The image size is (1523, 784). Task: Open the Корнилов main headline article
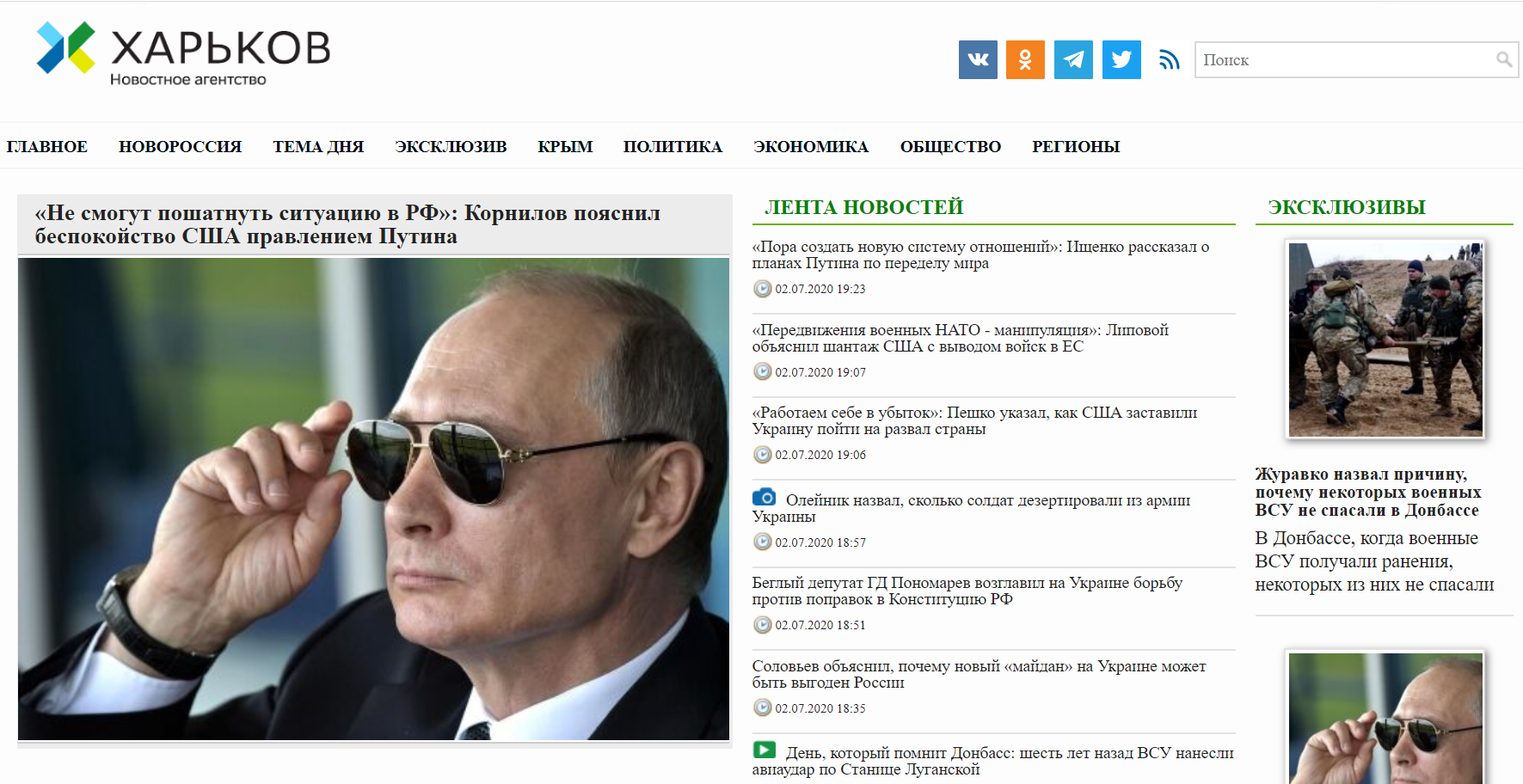[x=347, y=224]
